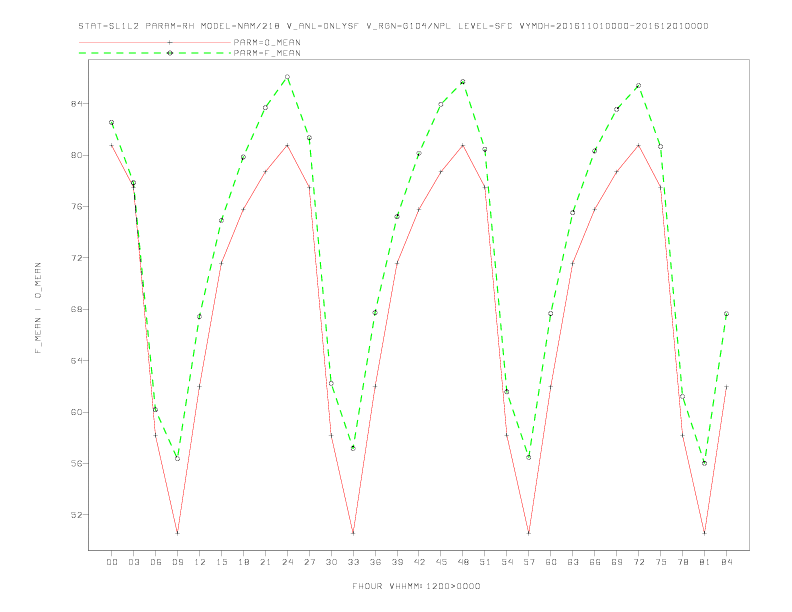Click x-axis tick label 03
The width and height of the screenshot is (792, 612).
134,562
